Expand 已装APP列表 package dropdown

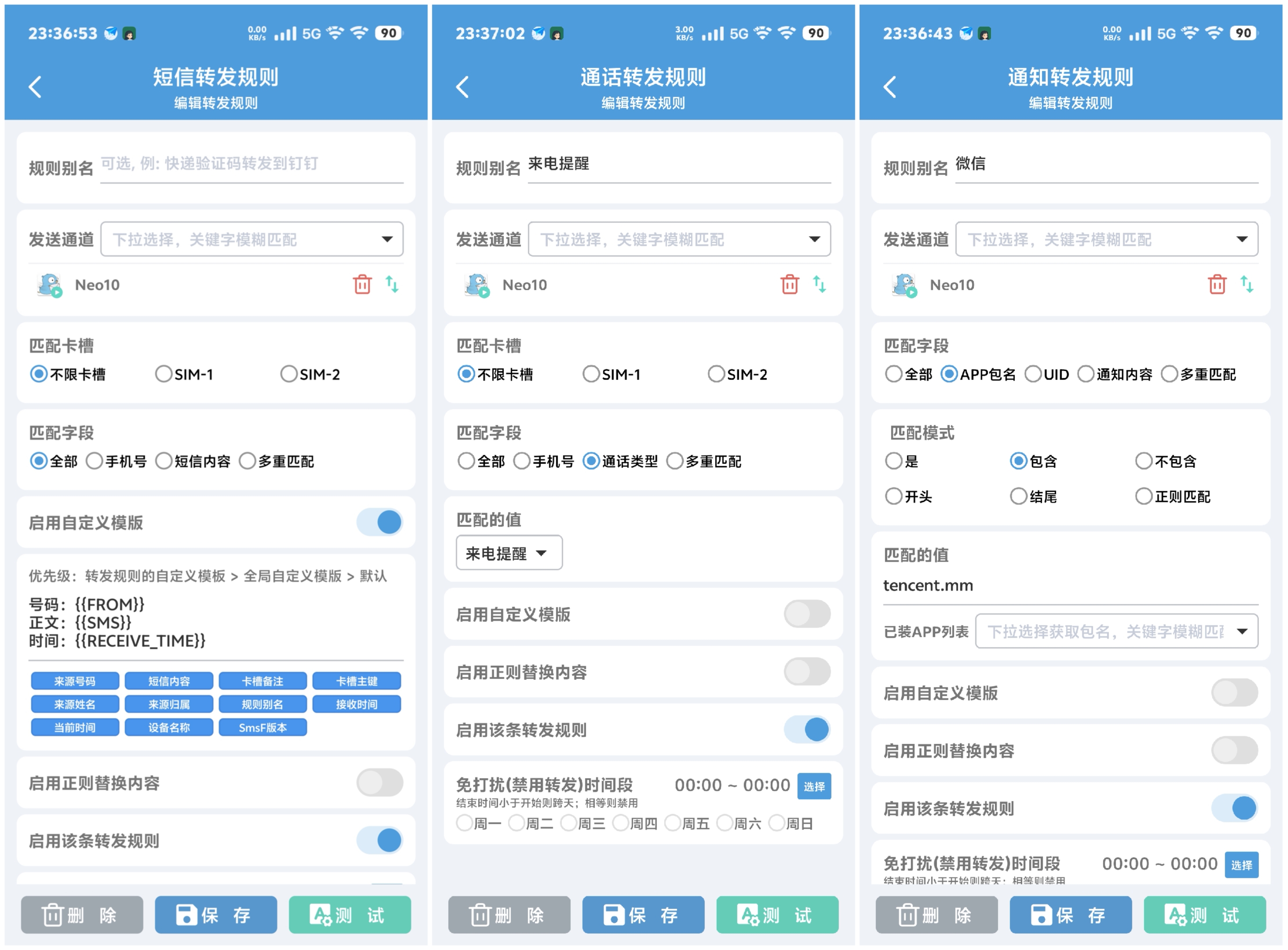click(1117, 632)
